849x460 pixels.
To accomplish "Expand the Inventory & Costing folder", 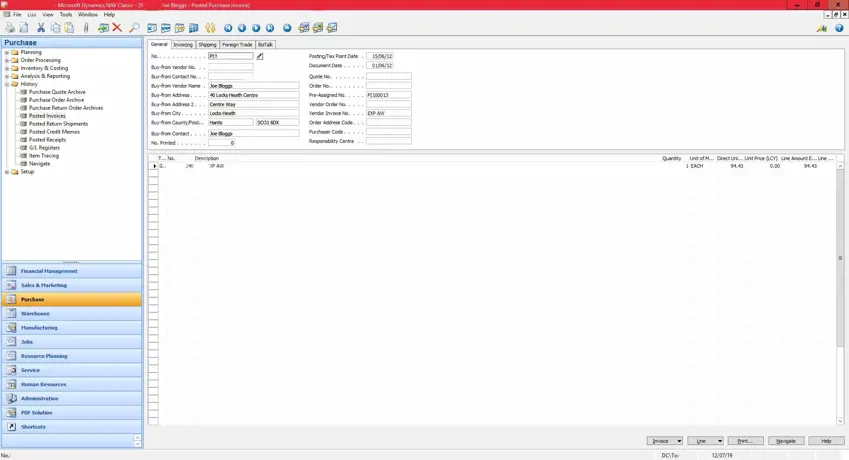I will pos(7,68).
